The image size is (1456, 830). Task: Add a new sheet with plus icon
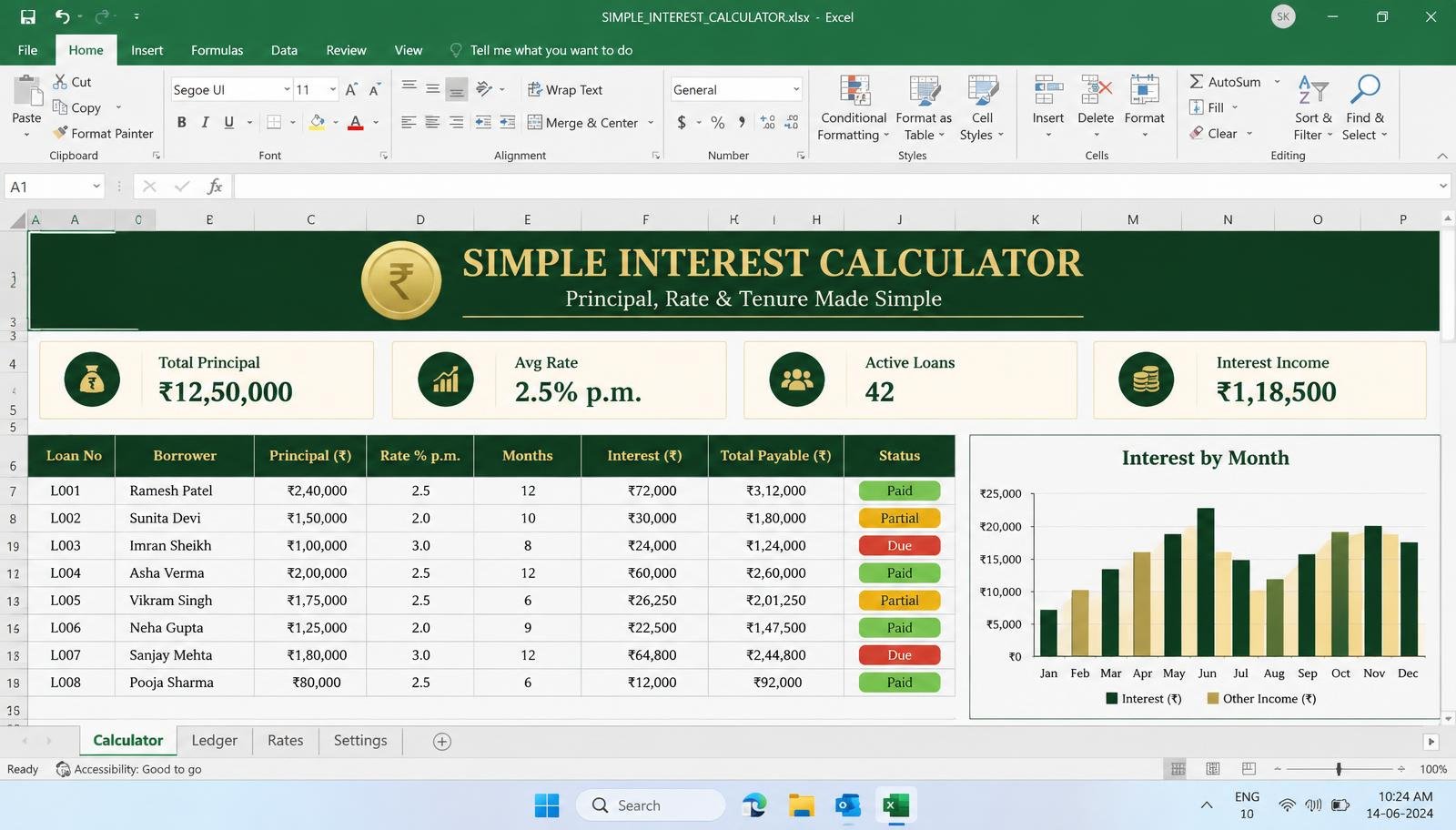[442, 742]
